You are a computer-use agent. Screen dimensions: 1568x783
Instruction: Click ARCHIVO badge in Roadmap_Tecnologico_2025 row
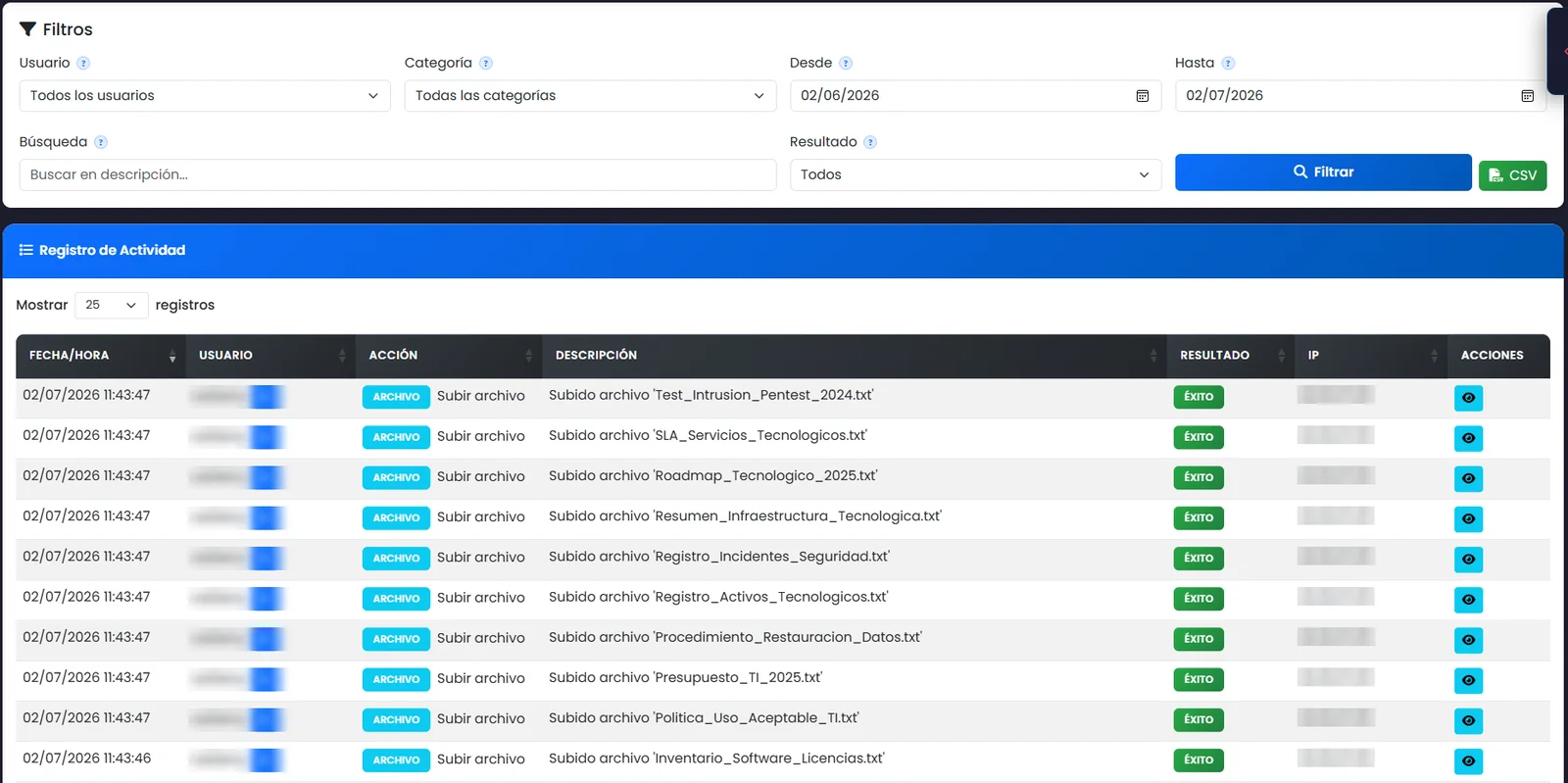[396, 477]
